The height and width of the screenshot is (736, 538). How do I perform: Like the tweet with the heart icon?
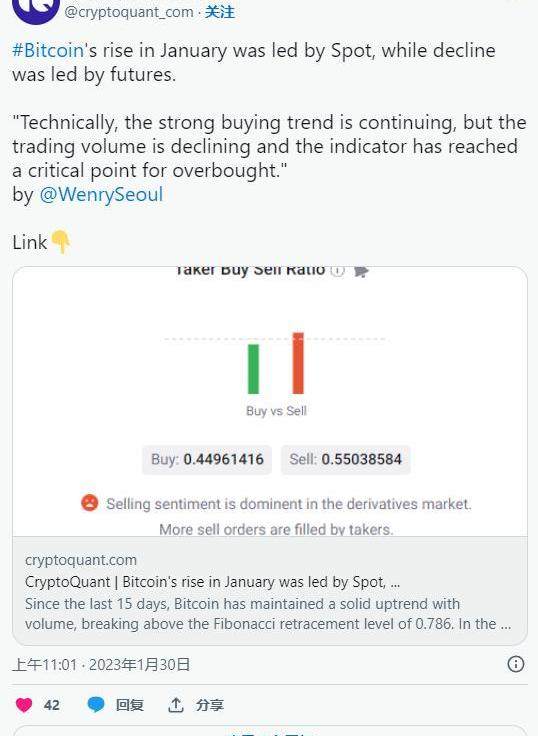[24, 705]
